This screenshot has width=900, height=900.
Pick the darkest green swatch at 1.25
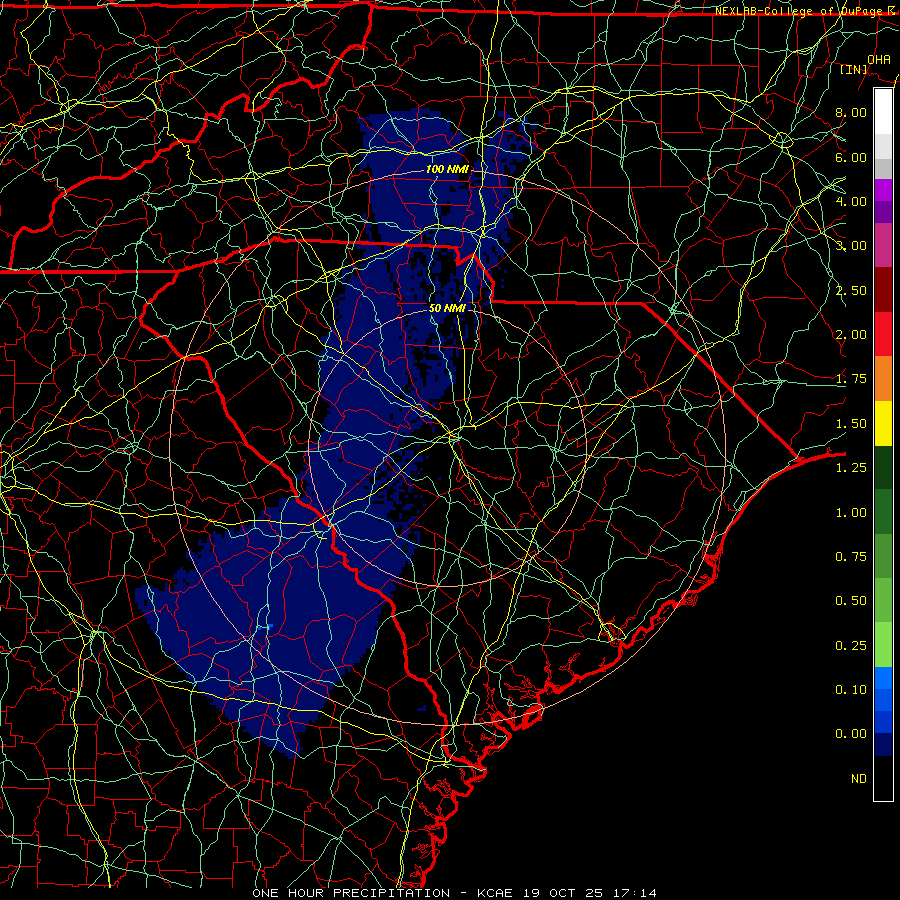[x=883, y=467]
